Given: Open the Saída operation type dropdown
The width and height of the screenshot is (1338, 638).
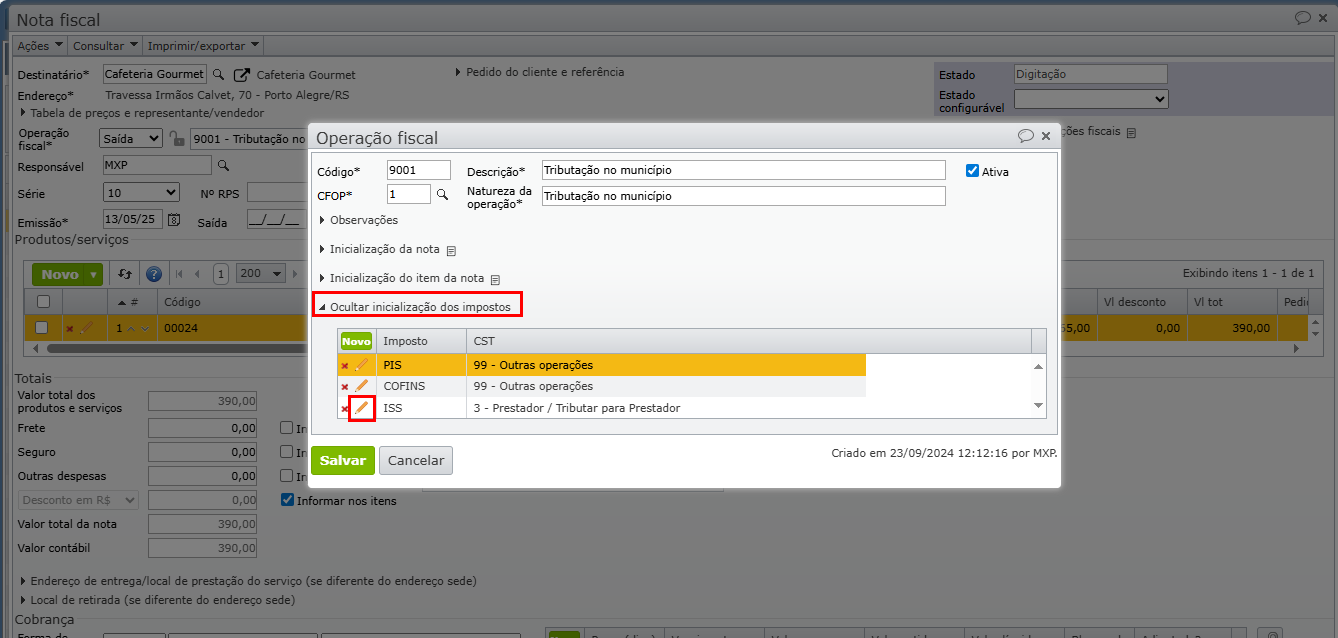Looking at the screenshot, I should tap(131, 139).
